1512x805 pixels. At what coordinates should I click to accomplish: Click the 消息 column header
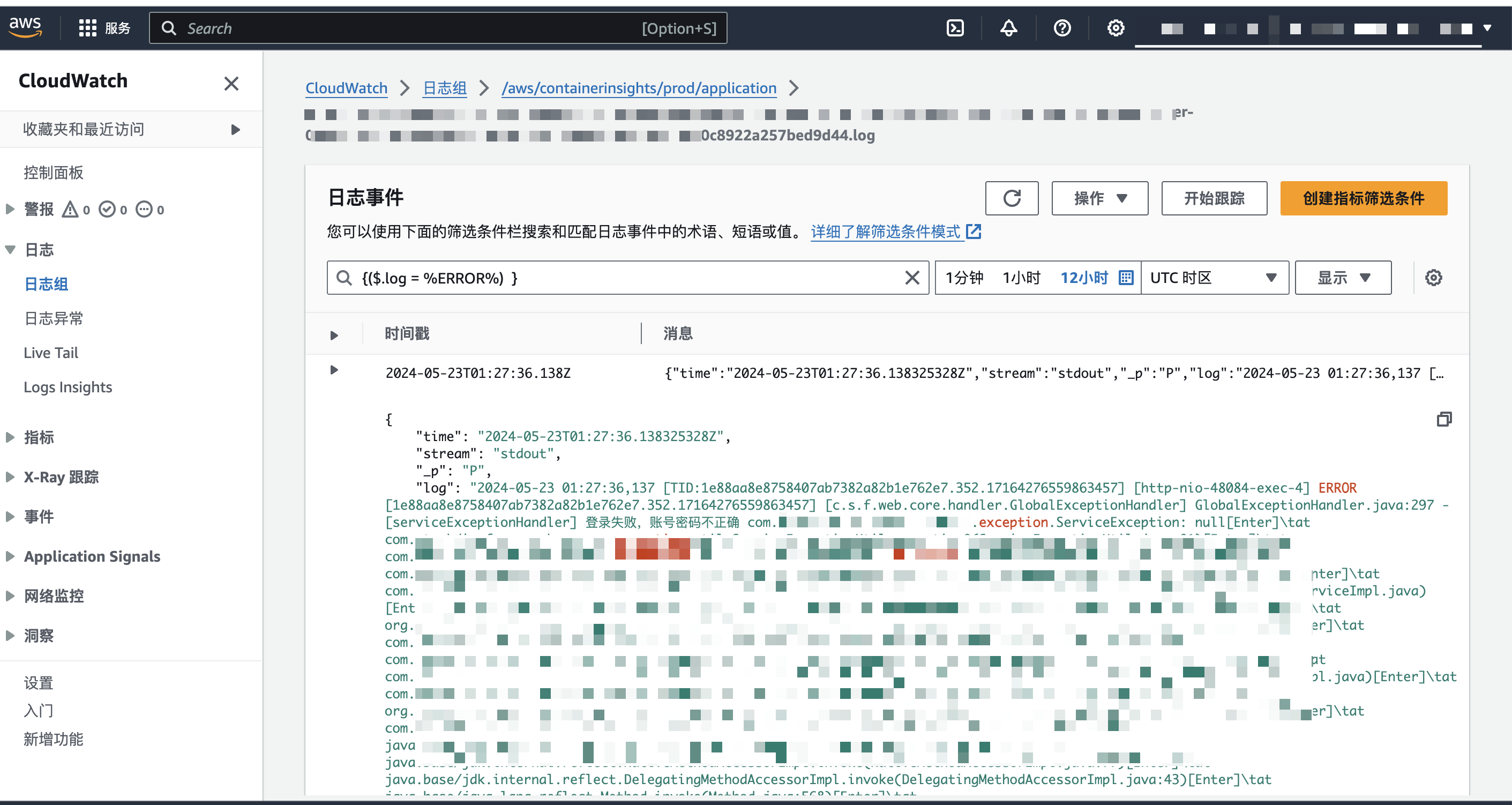(x=678, y=333)
